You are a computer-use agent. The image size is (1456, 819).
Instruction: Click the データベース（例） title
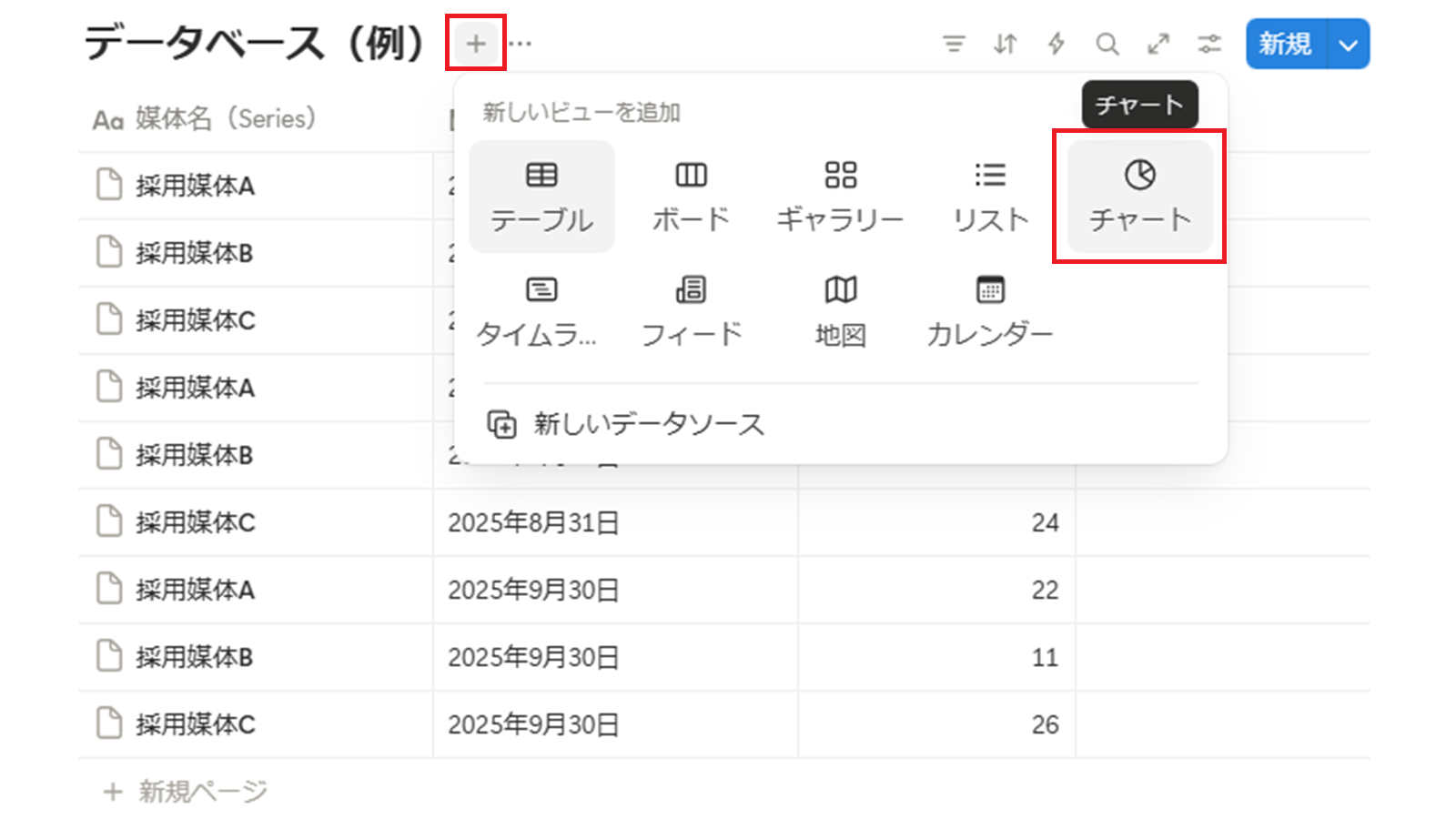[255, 43]
